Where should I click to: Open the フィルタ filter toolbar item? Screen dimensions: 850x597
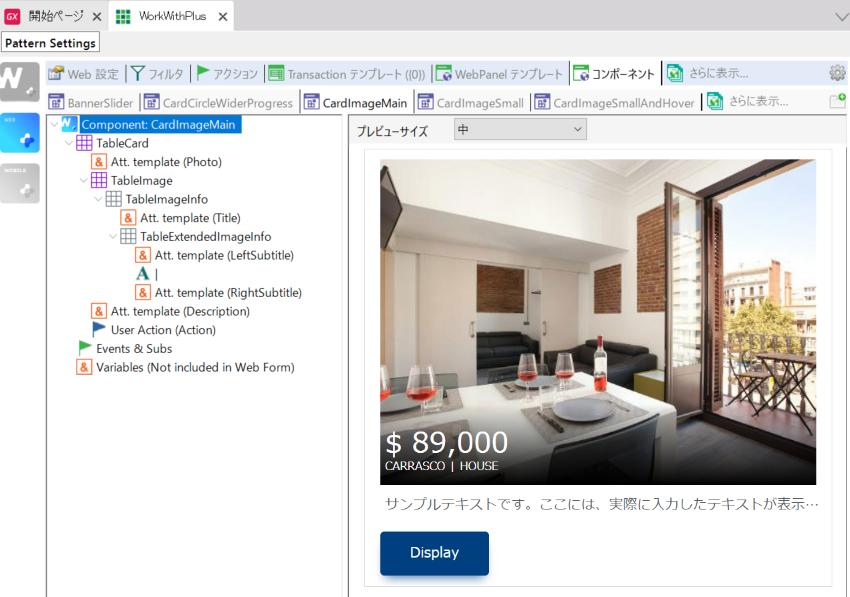158,74
